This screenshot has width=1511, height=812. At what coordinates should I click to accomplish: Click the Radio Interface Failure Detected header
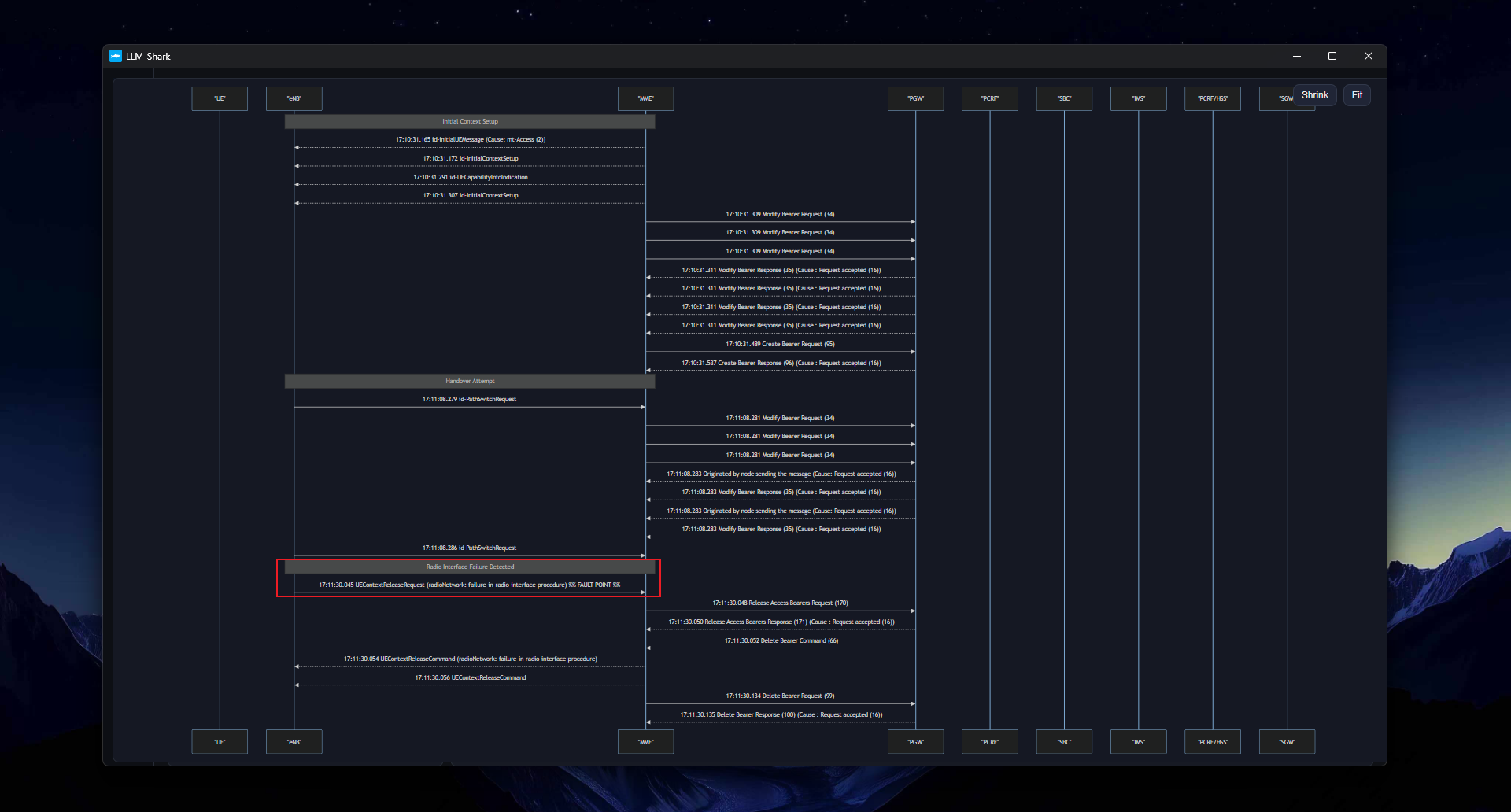(x=470, y=567)
